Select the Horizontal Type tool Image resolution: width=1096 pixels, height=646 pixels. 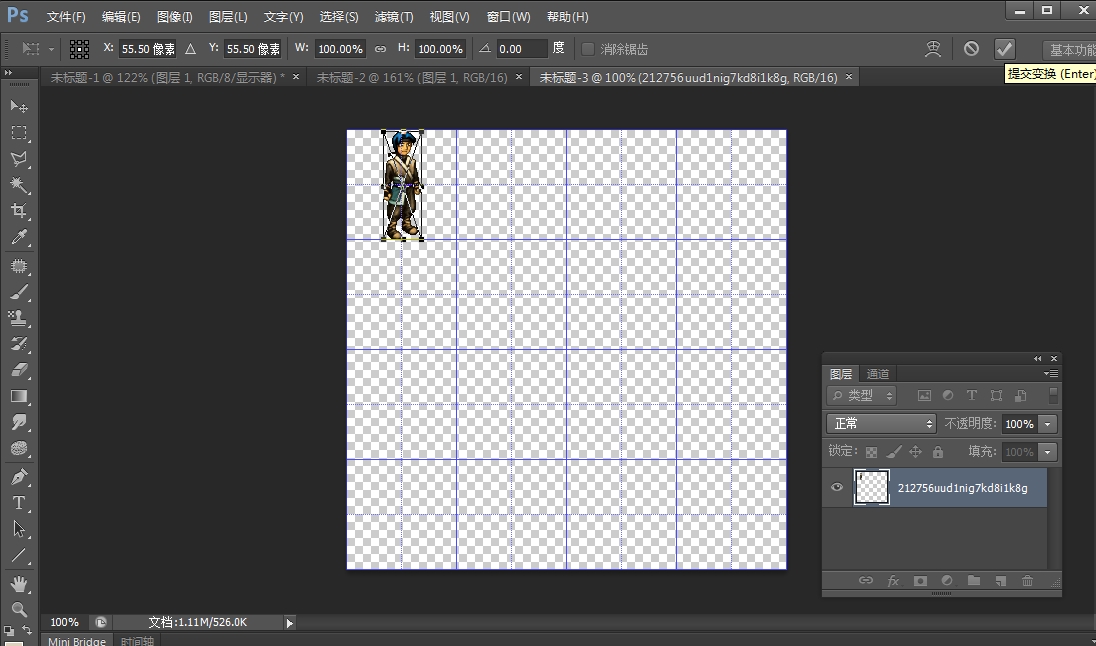(19, 503)
